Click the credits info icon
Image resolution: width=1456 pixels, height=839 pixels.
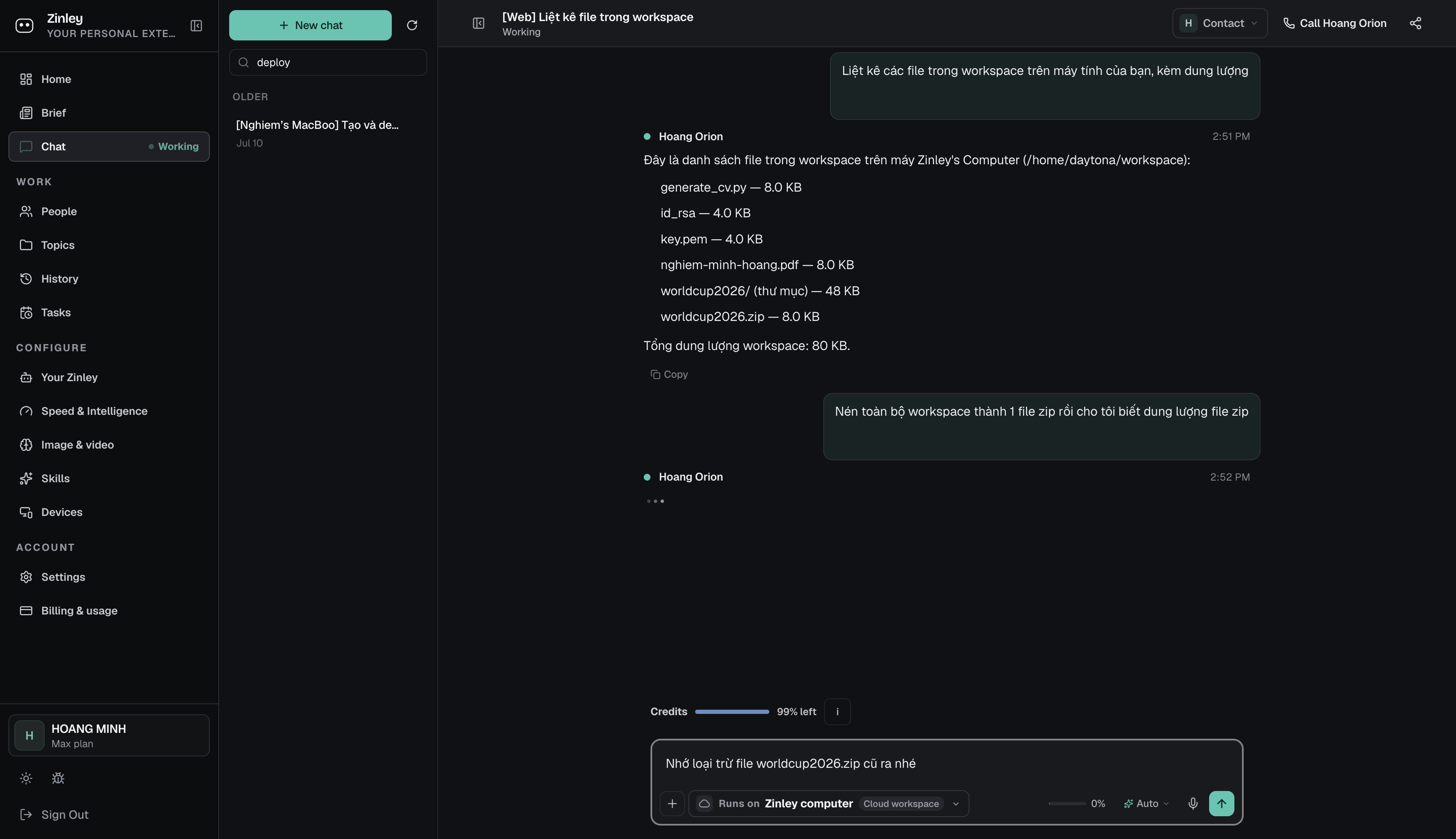pyautogui.click(x=837, y=712)
